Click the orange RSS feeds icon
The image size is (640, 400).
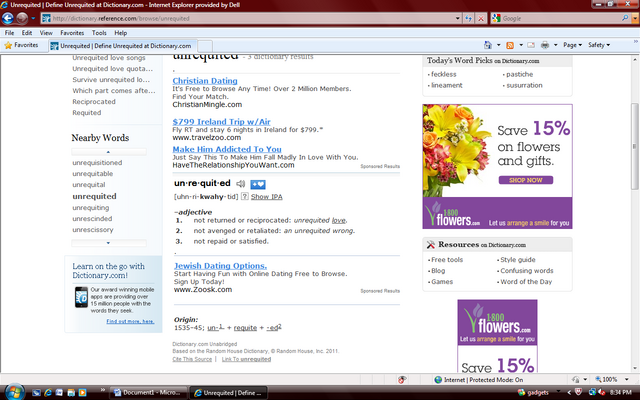(510, 45)
